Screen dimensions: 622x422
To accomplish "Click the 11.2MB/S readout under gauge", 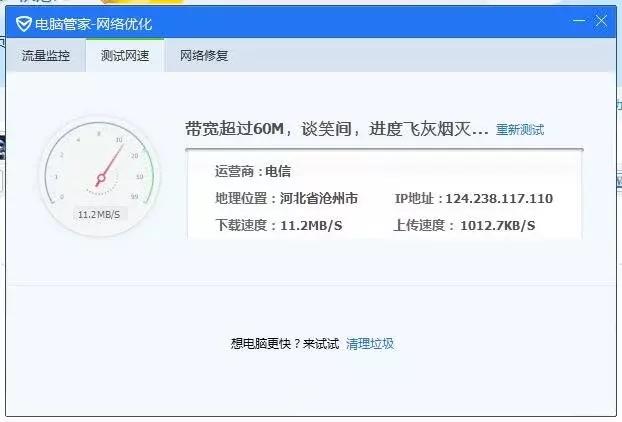I will [x=99, y=215].
